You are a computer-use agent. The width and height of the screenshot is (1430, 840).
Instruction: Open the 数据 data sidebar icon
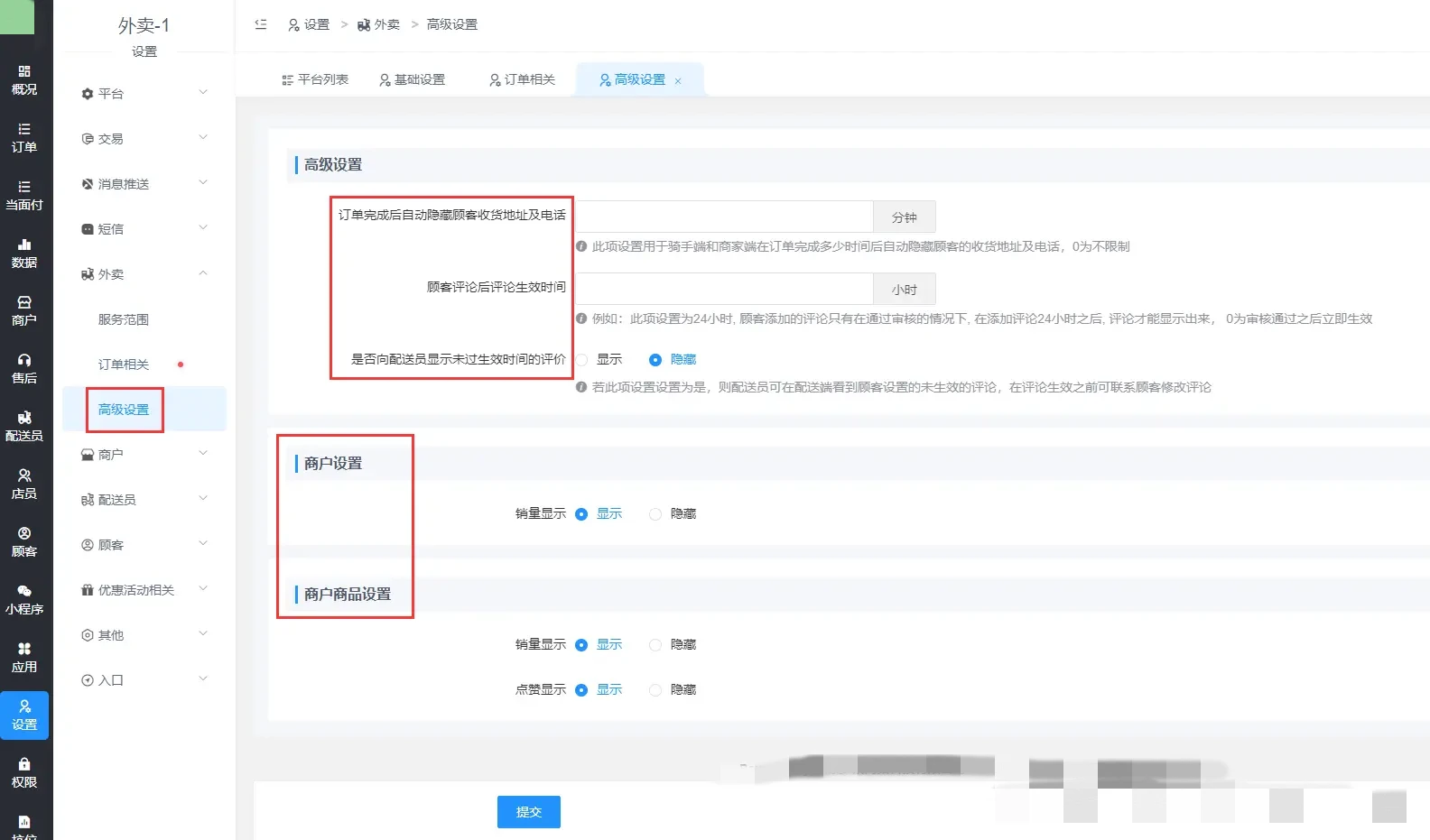tap(24, 253)
